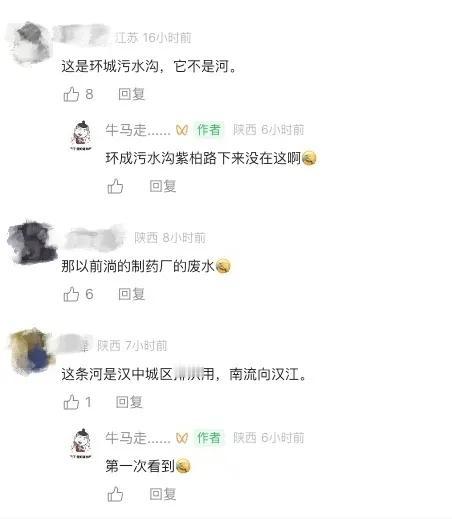
Task: Open 牛马走...... profile name in last reply
Action: pyautogui.click(x=138, y=438)
